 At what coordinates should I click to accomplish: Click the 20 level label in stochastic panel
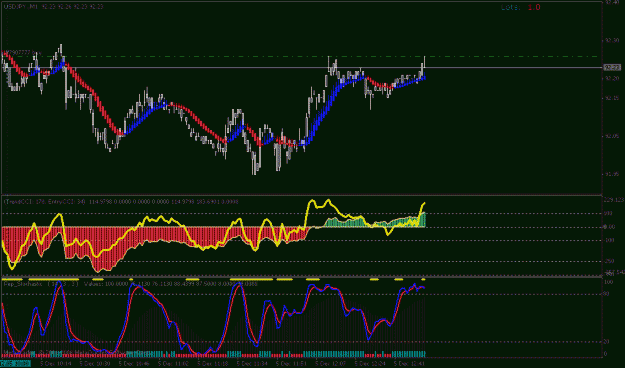[606, 342]
